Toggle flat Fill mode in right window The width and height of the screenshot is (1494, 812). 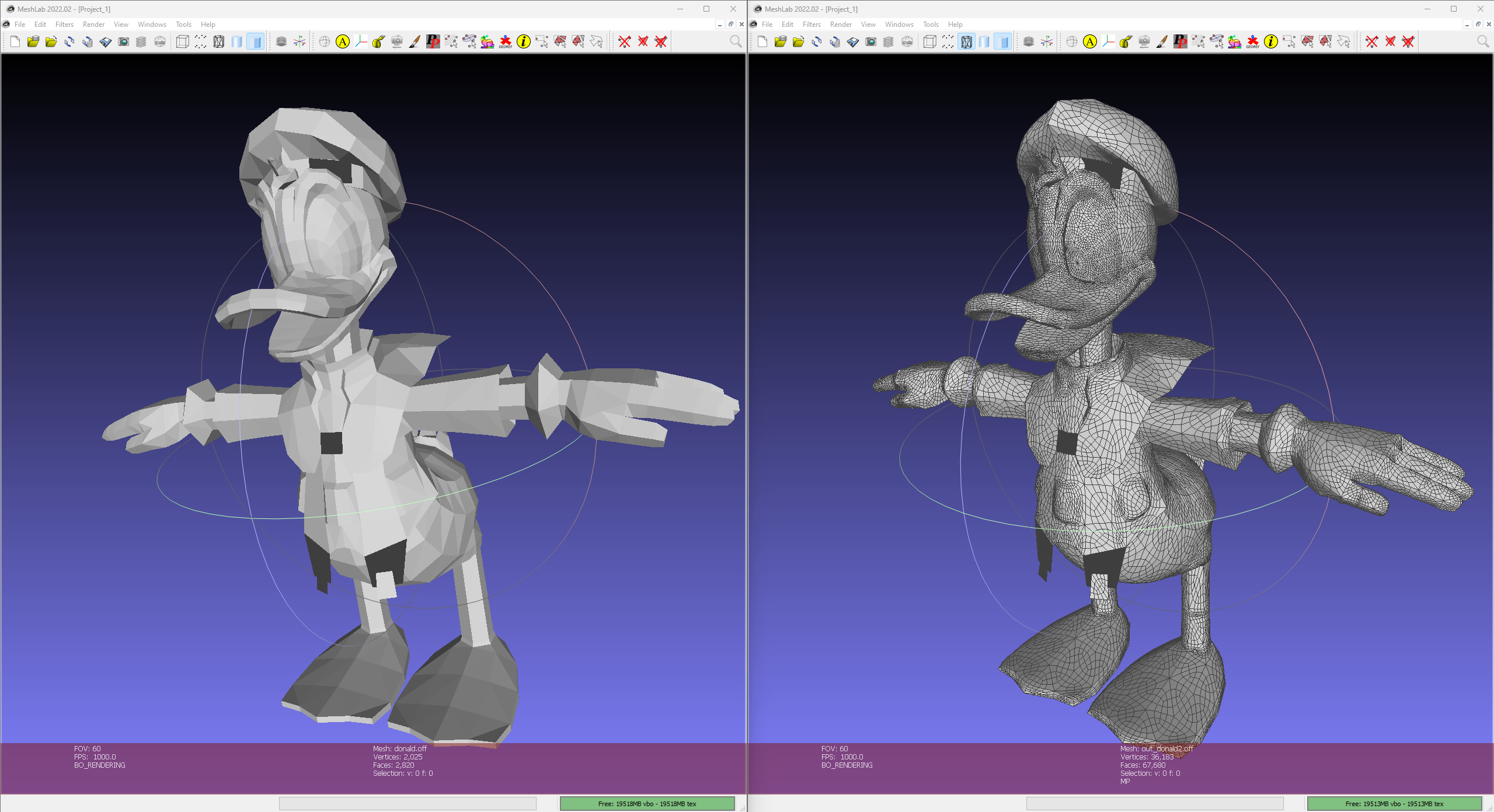pos(1003,41)
